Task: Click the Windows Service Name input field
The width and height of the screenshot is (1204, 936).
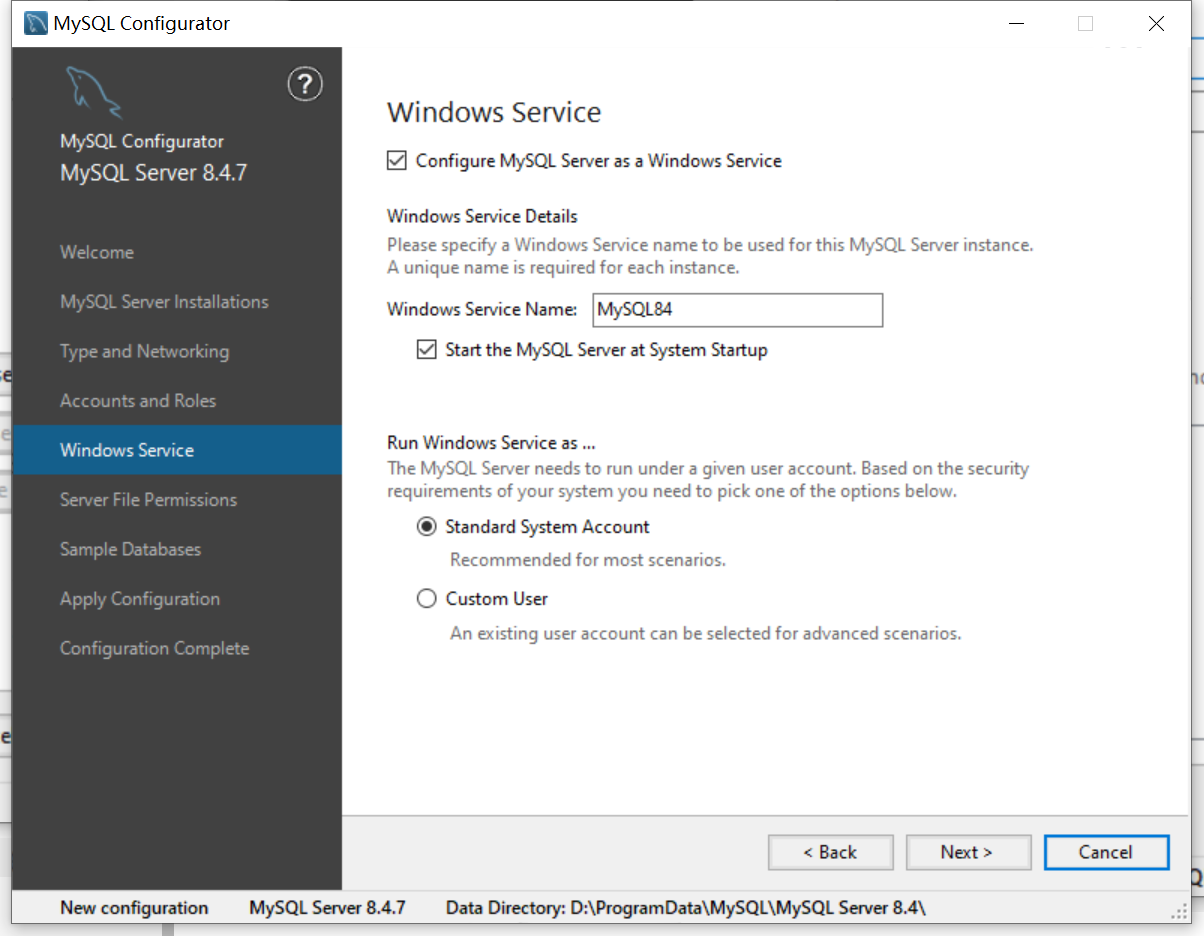Action: [x=738, y=310]
